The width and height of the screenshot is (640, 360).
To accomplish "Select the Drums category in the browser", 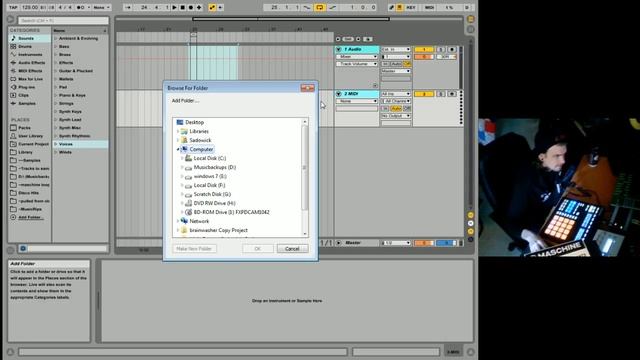I will [x=25, y=47].
